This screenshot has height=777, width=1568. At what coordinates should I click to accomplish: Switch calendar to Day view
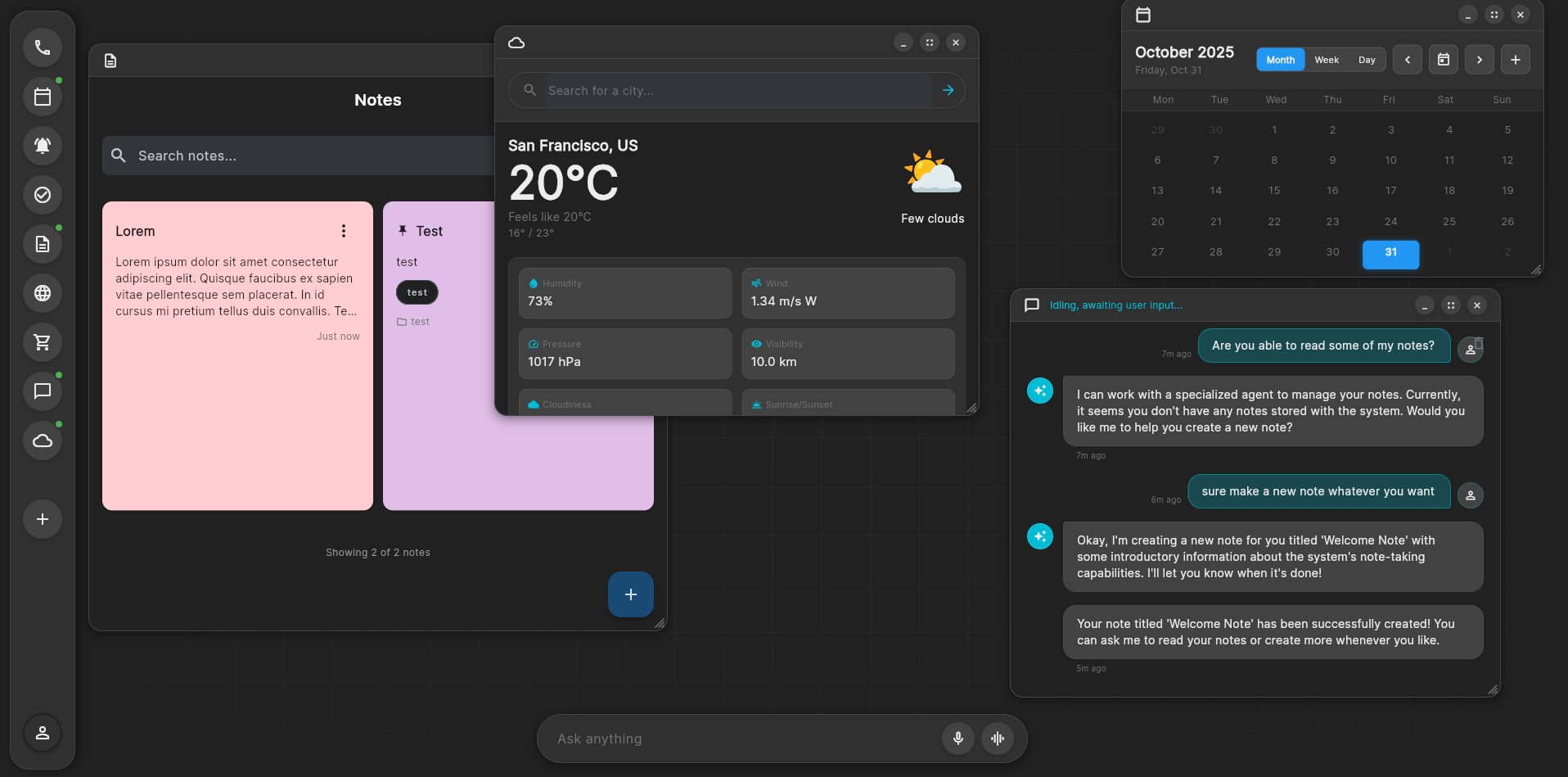pos(1367,60)
